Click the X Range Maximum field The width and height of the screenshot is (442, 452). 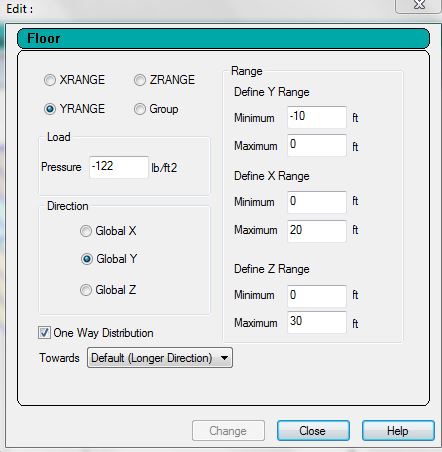[317, 231]
